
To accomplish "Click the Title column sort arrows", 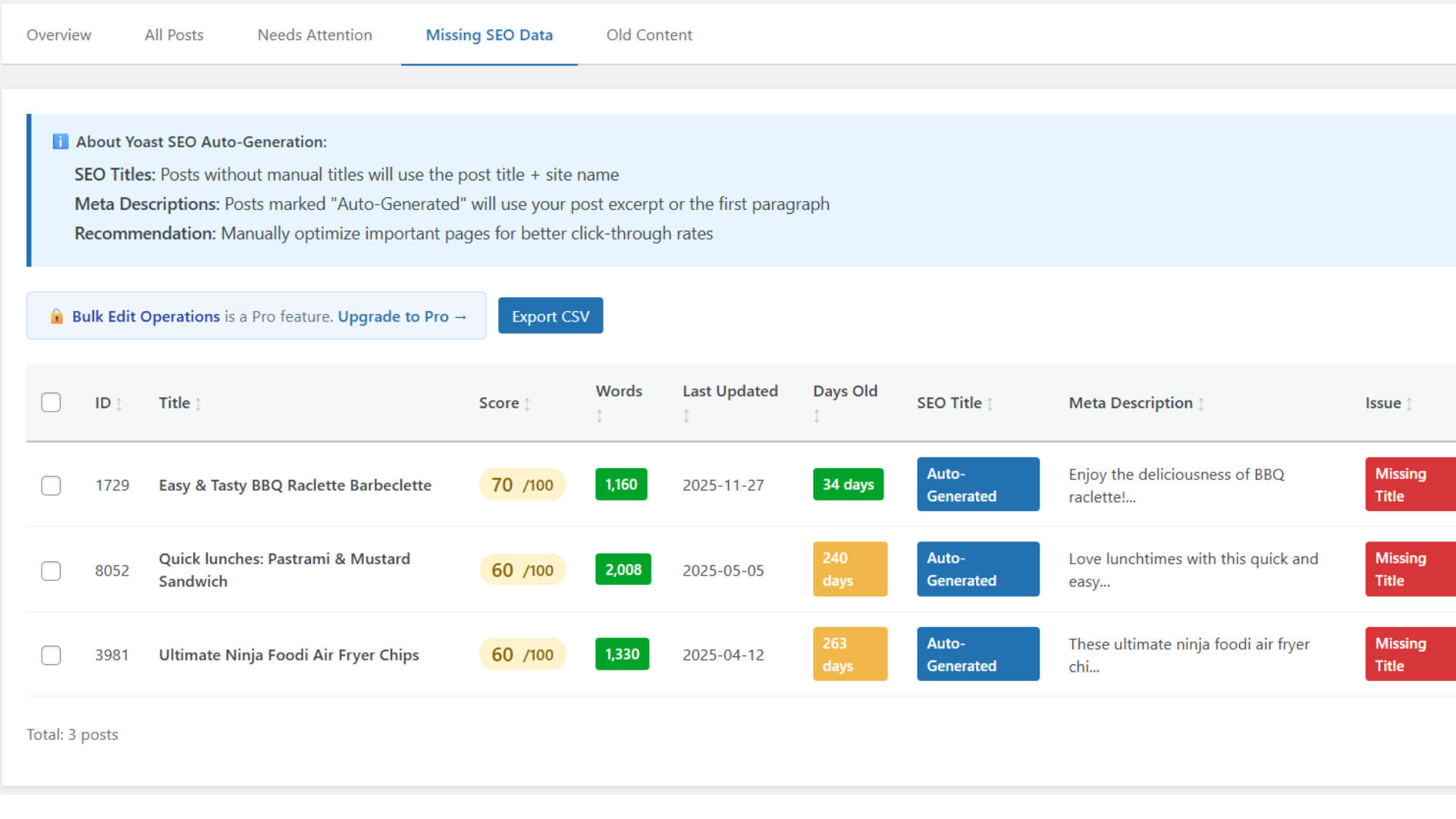I will (198, 404).
